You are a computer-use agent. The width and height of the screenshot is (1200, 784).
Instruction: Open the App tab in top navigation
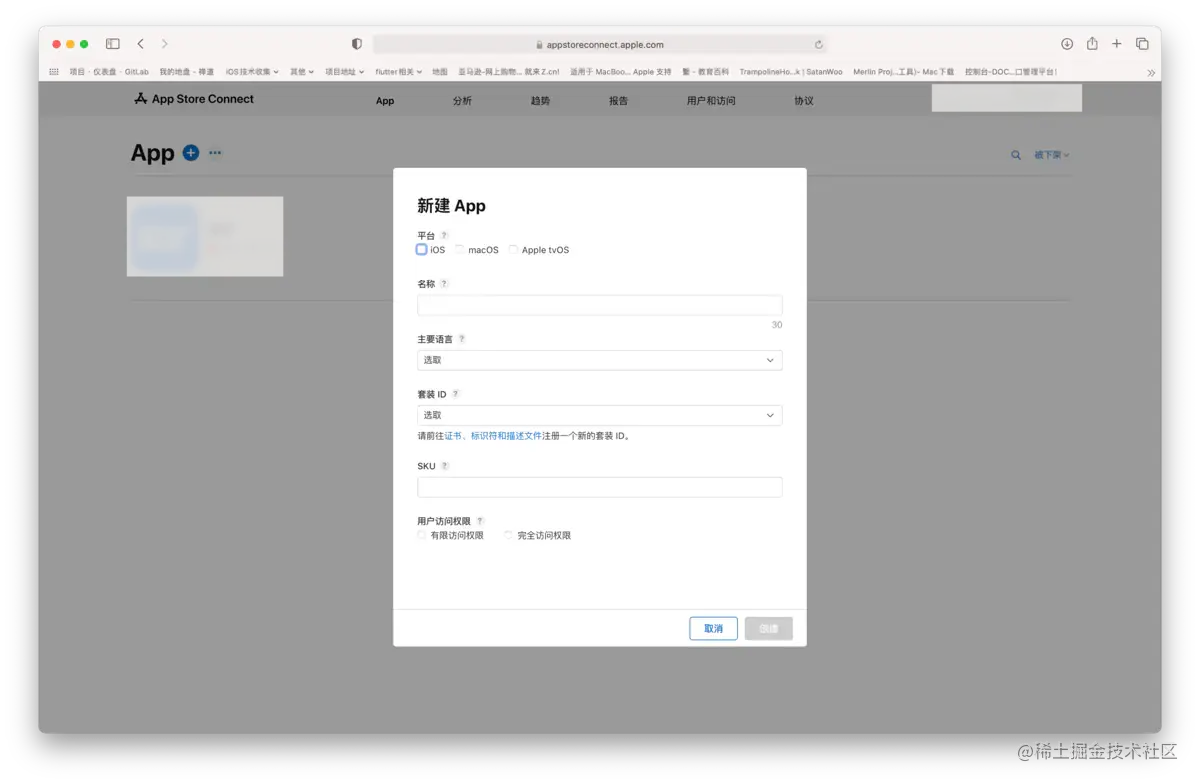(385, 101)
